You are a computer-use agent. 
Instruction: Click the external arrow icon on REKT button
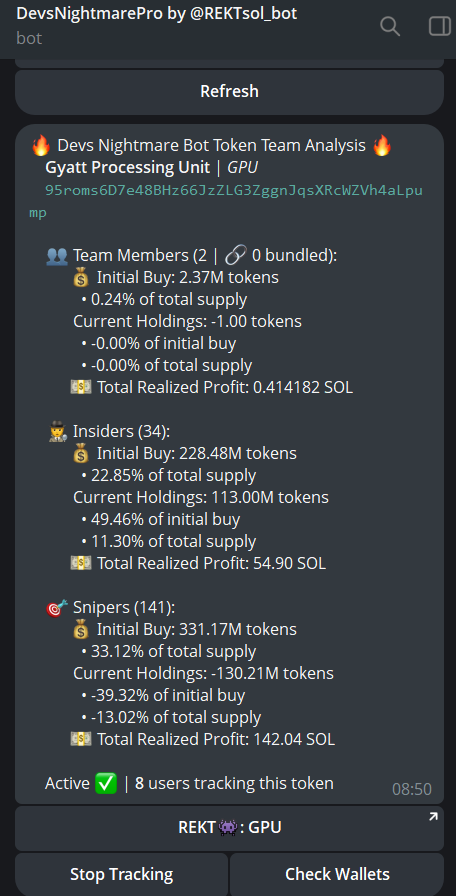pos(433,817)
